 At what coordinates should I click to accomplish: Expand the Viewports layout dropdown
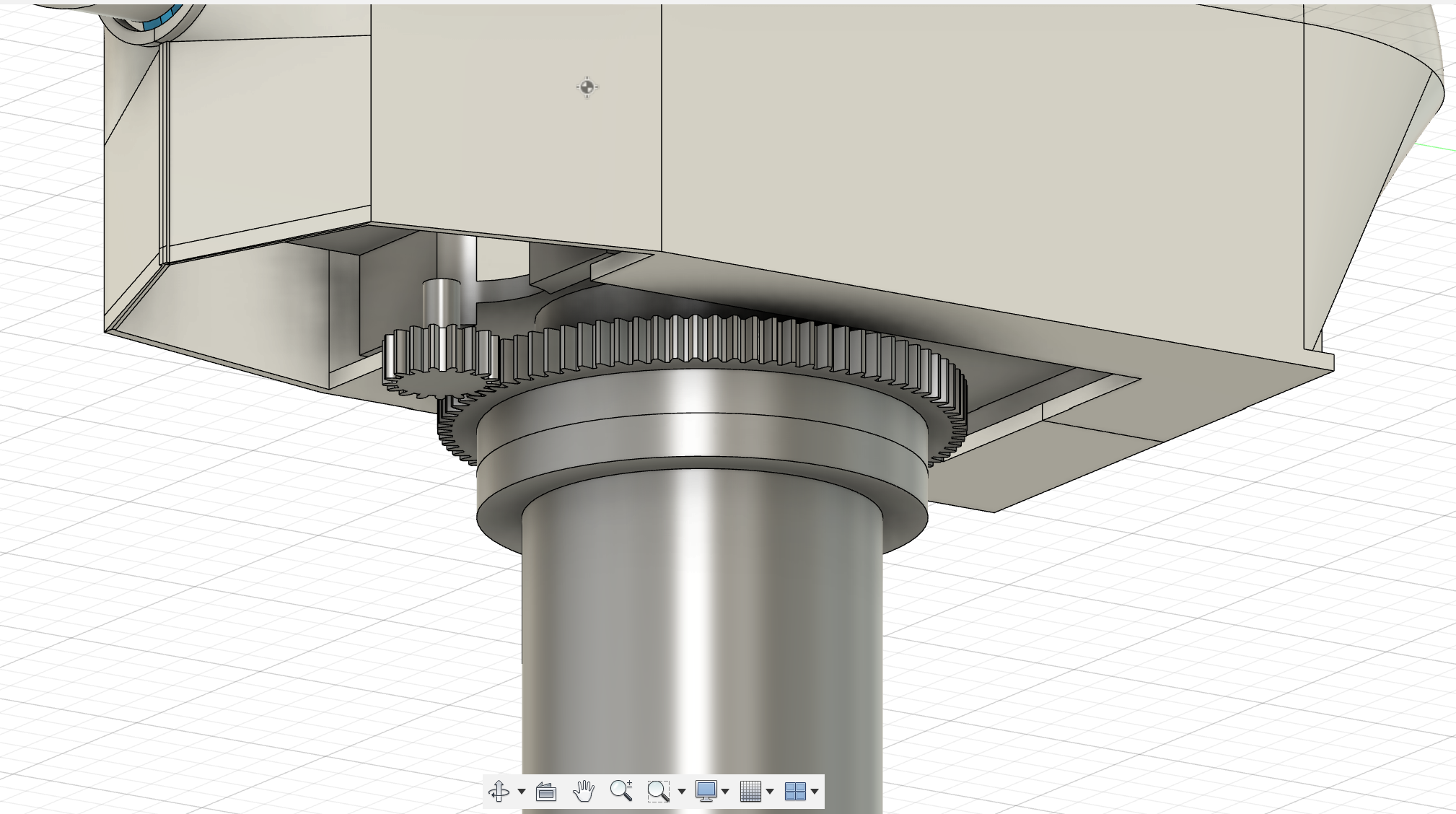[815, 792]
